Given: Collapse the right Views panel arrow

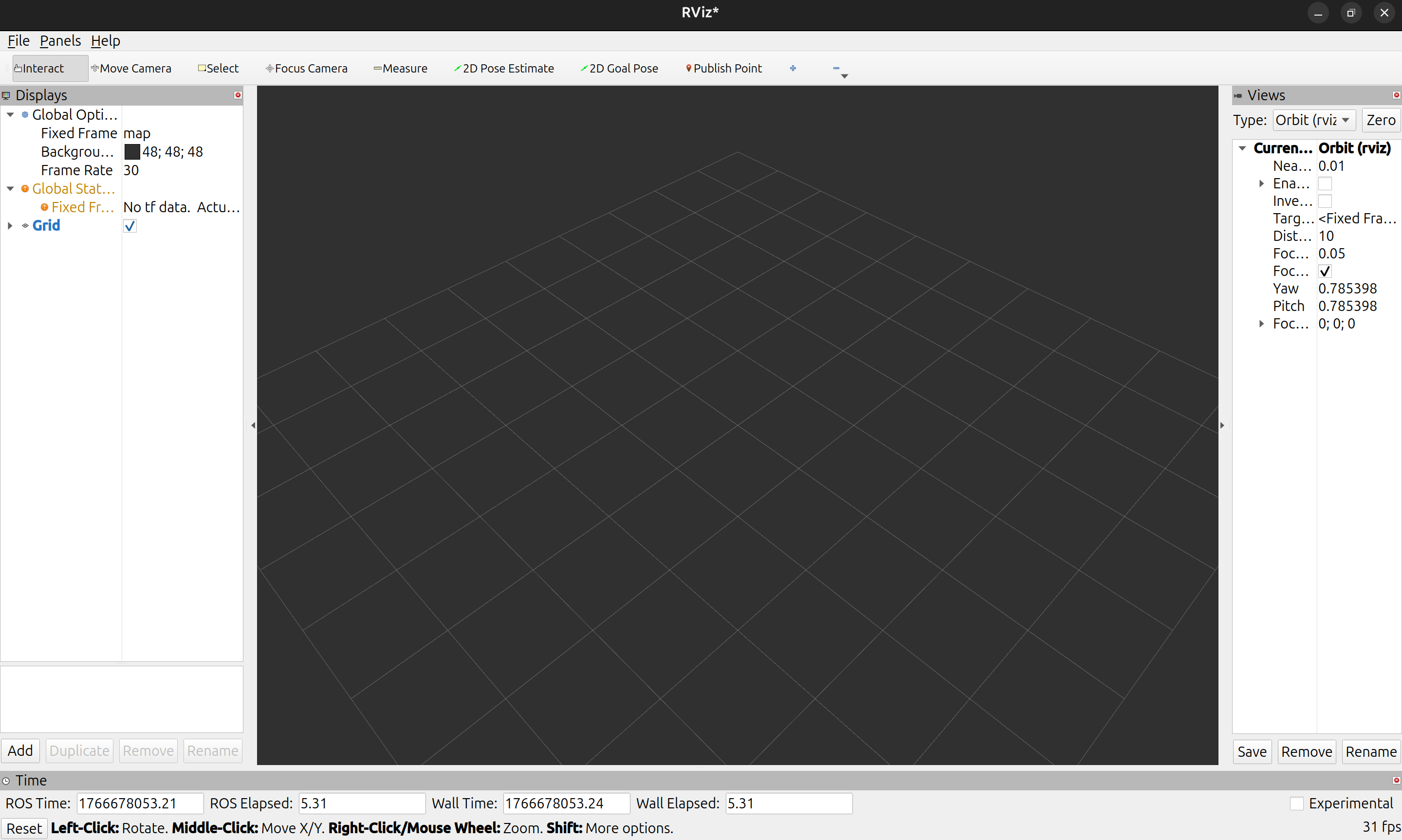Looking at the screenshot, I should pos(1222,425).
